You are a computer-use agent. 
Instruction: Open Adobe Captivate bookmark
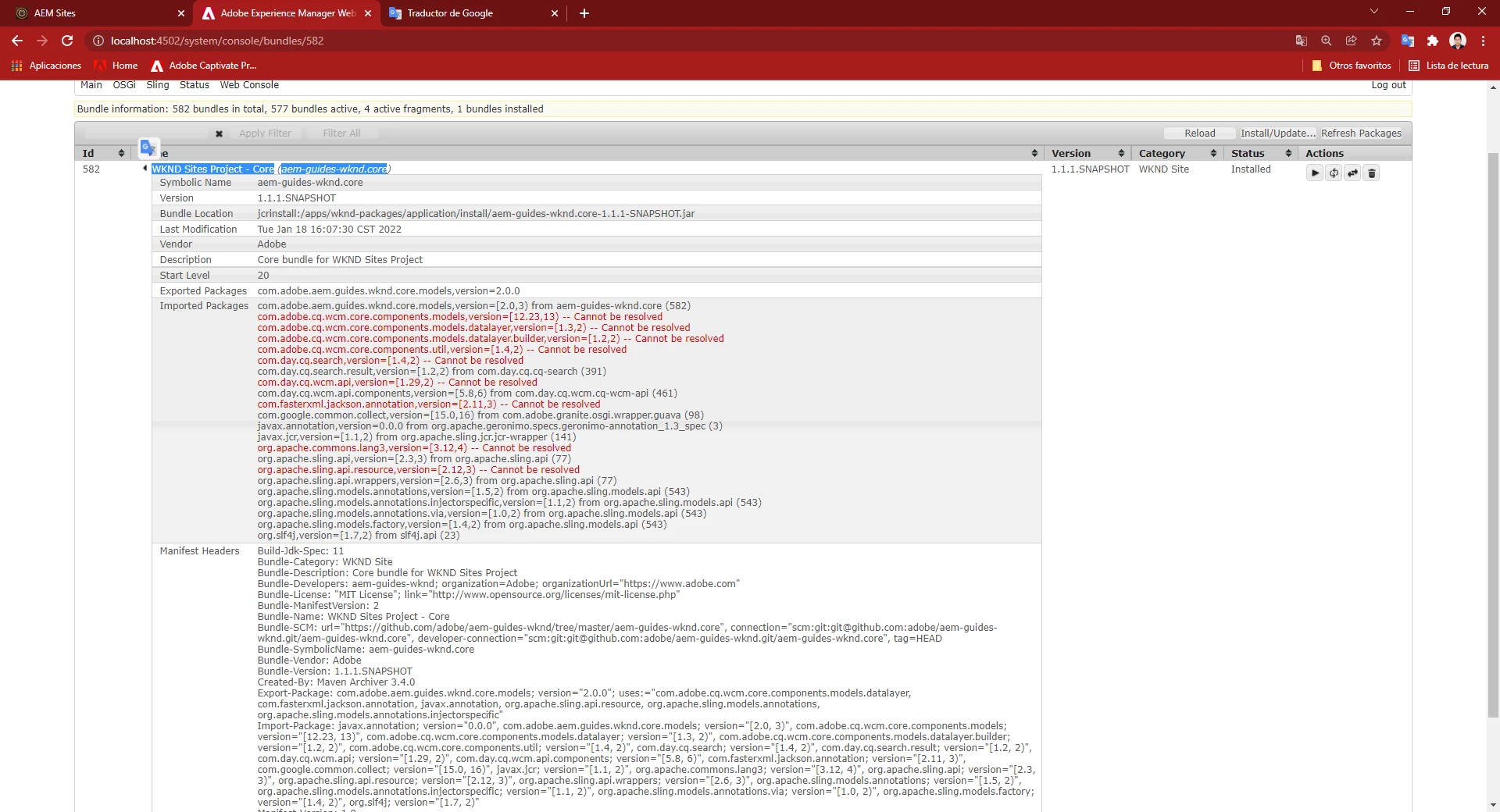click(203, 66)
